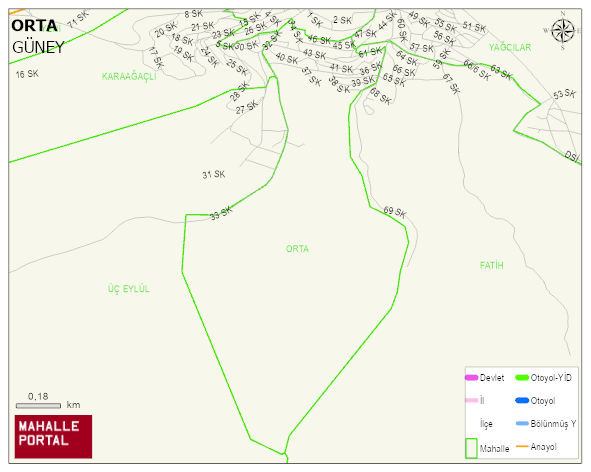This screenshot has height=472, width=591.
Task: Click the 8 SK street label
Action: pos(193,14)
